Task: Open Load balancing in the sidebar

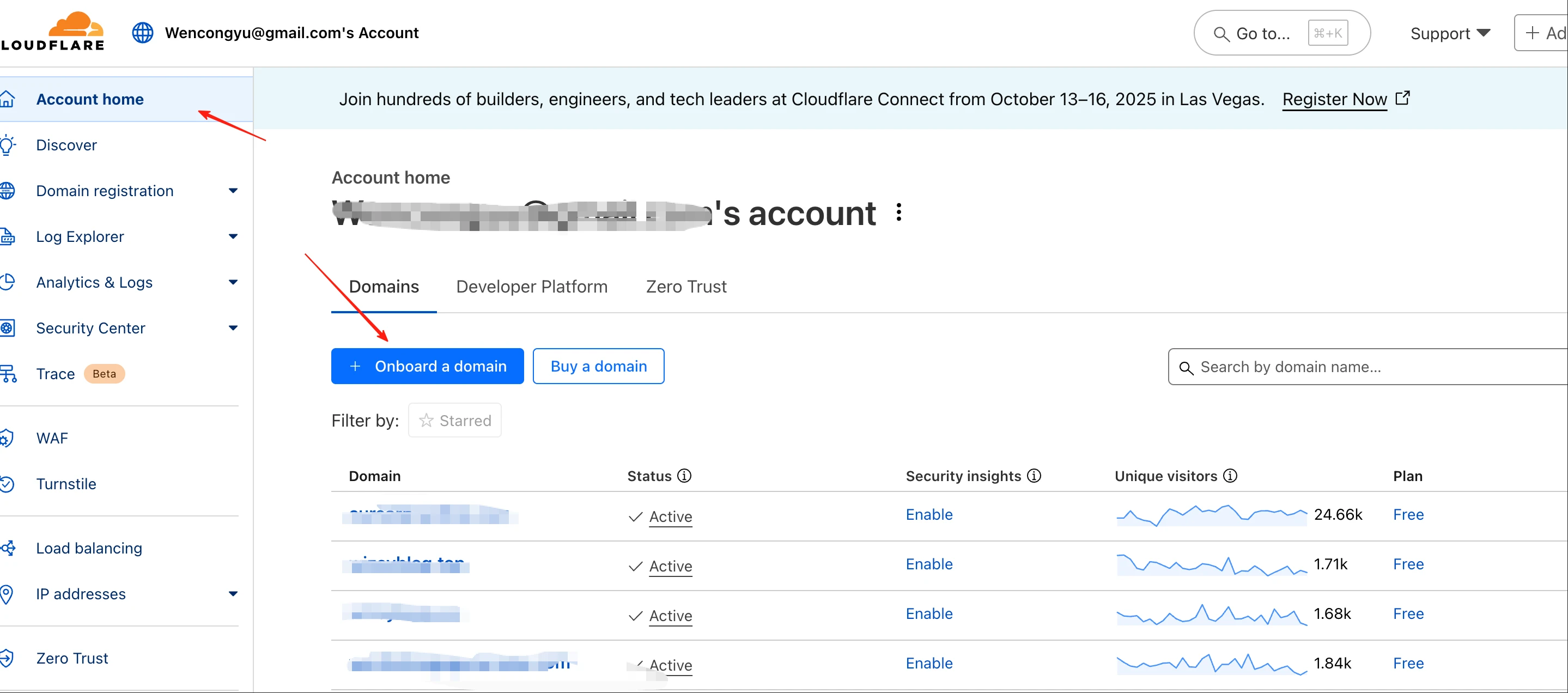Action: click(89, 548)
